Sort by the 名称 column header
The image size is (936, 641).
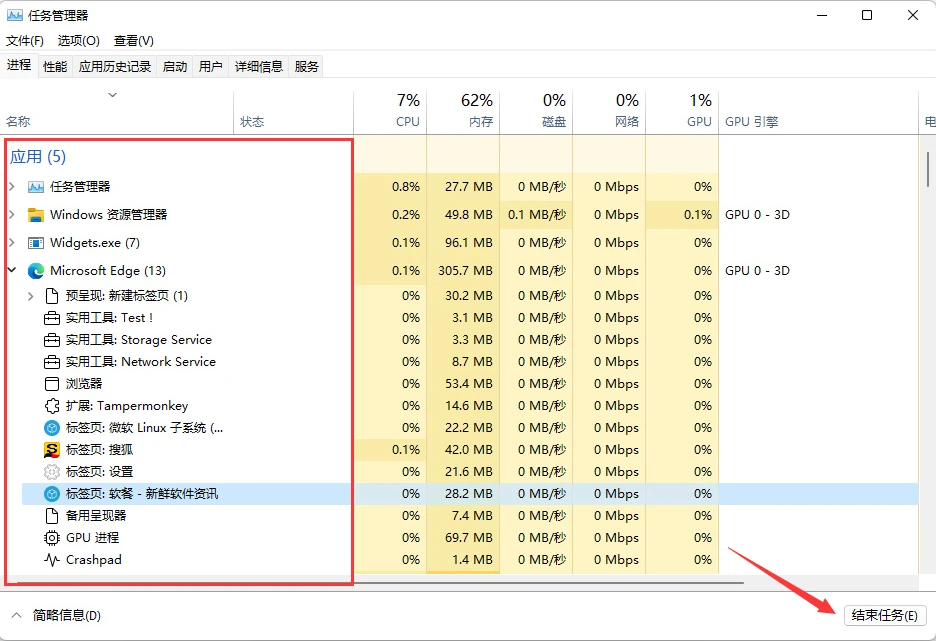pyautogui.click(x=117, y=112)
